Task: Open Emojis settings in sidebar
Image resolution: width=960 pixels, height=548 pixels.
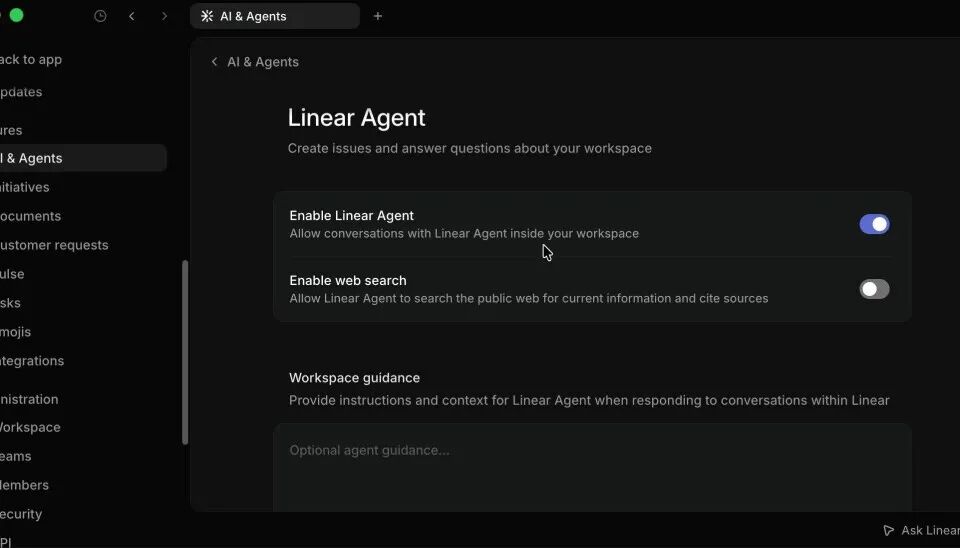Action: [x=15, y=332]
